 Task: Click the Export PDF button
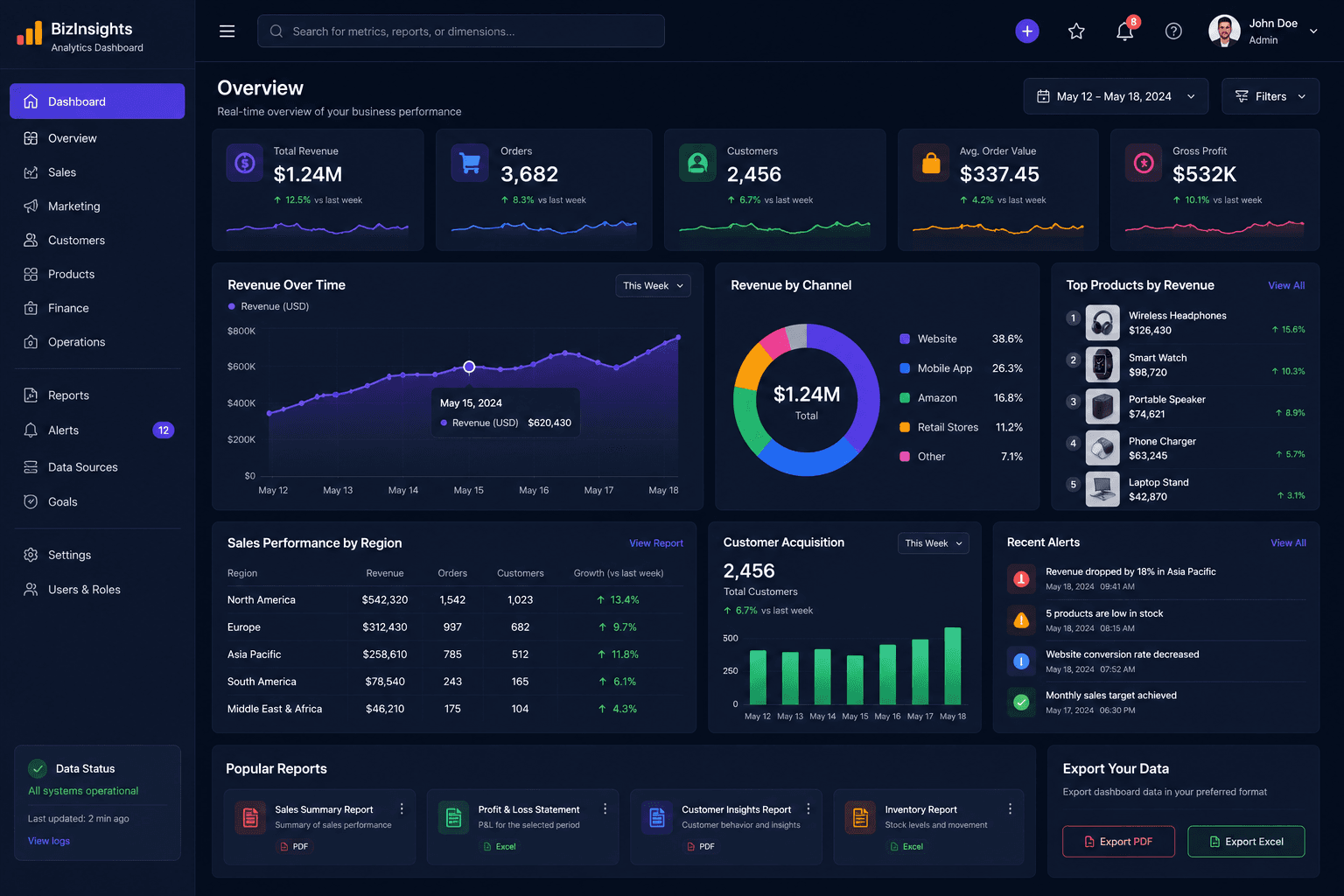[x=1118, y=842]
